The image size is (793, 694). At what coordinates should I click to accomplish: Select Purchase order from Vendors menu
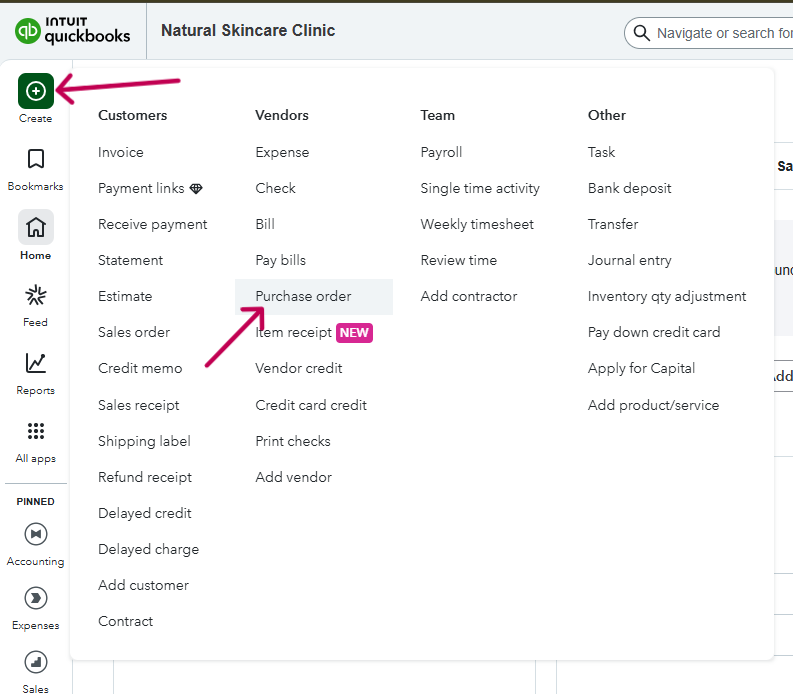(303, 296)
